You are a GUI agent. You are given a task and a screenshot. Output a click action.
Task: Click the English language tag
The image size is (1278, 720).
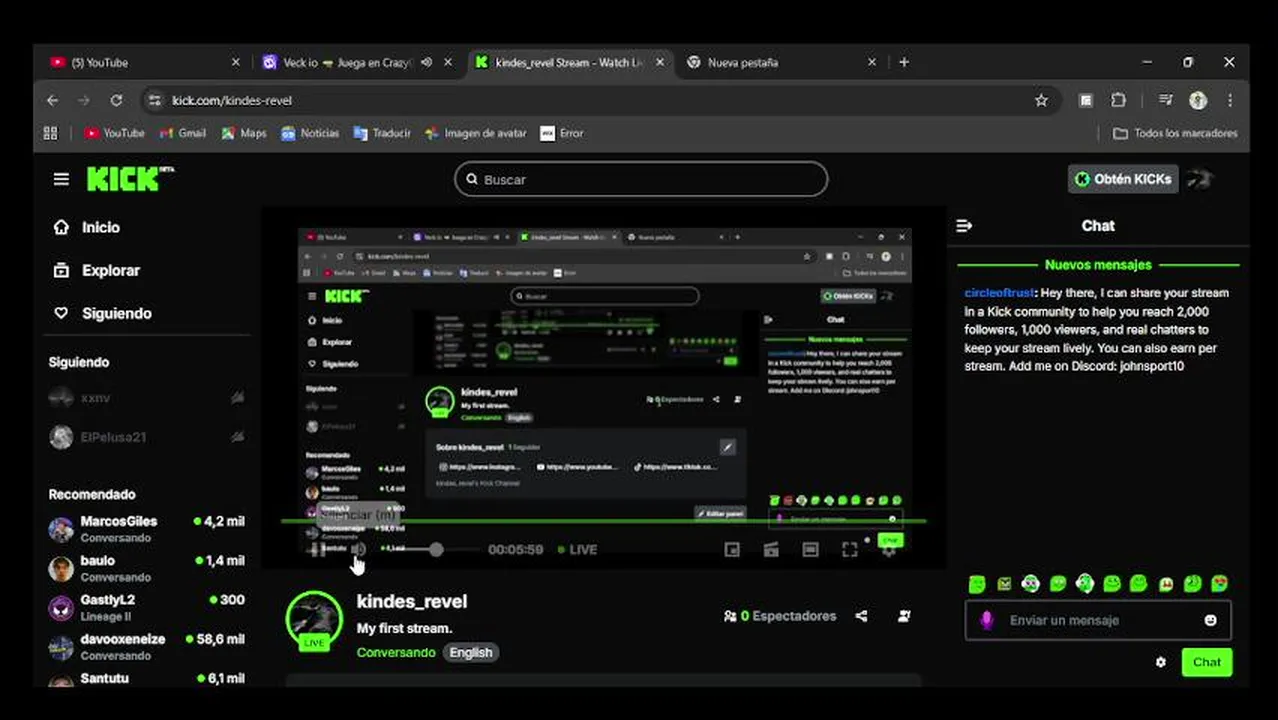(x=471, y=652)
